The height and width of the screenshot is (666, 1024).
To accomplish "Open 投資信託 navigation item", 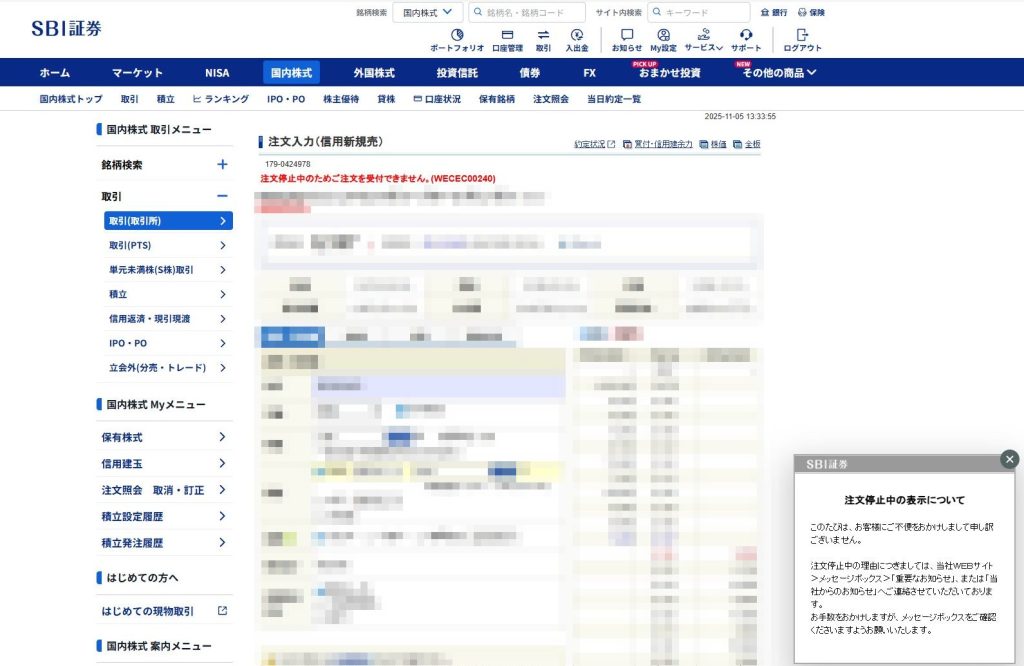I will (457, 73).
